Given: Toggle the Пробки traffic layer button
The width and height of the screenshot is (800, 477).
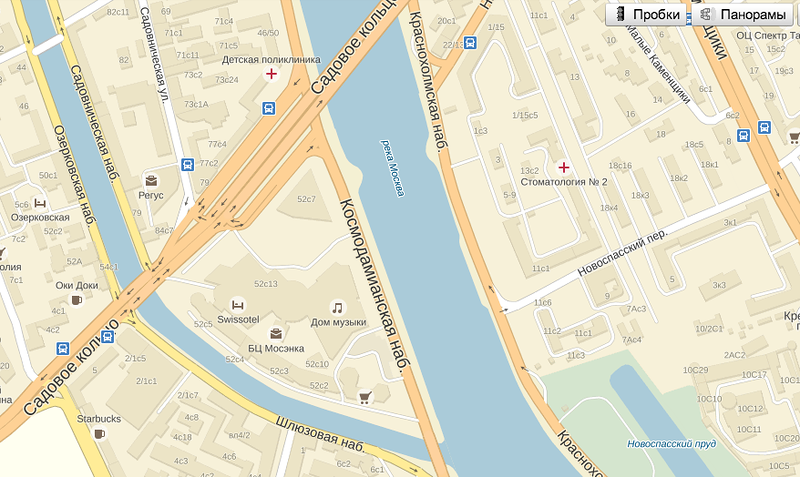Looking at the screenshot, I should tap(648, 14).
